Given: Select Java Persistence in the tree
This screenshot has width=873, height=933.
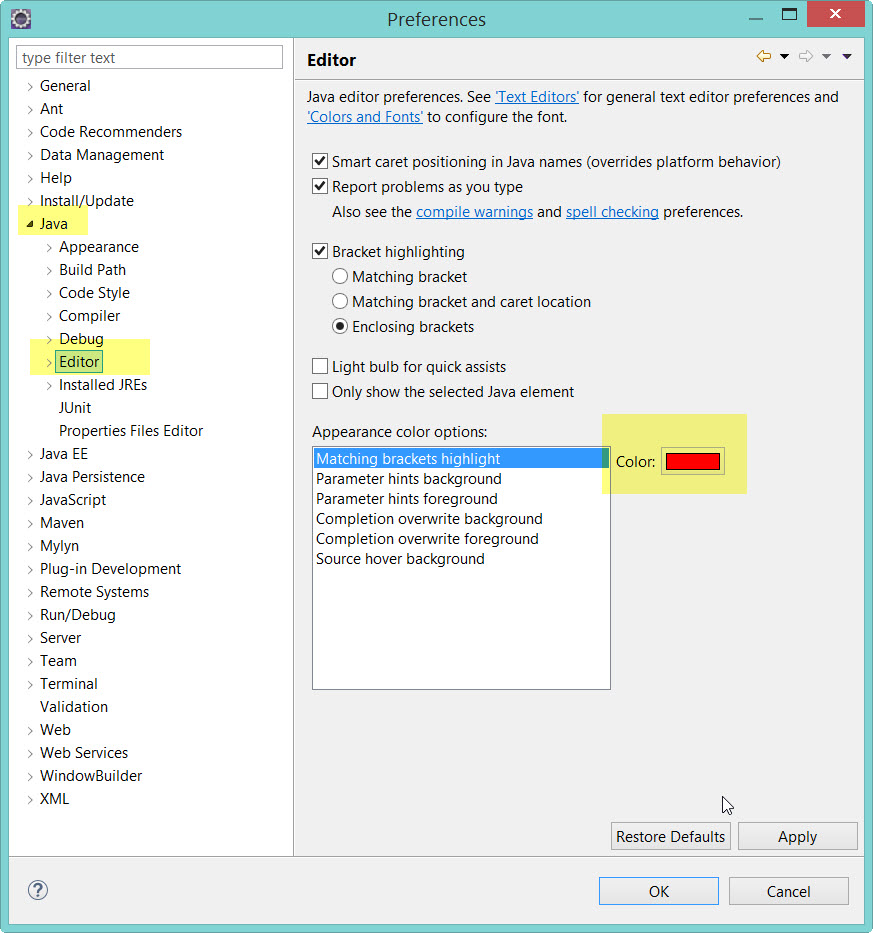Looking at the screenshot, I should point(92,477).
